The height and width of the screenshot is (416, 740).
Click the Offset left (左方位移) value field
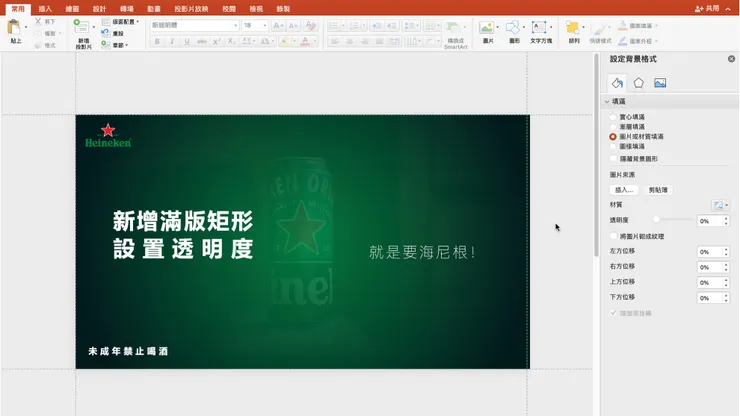point(709,252)
